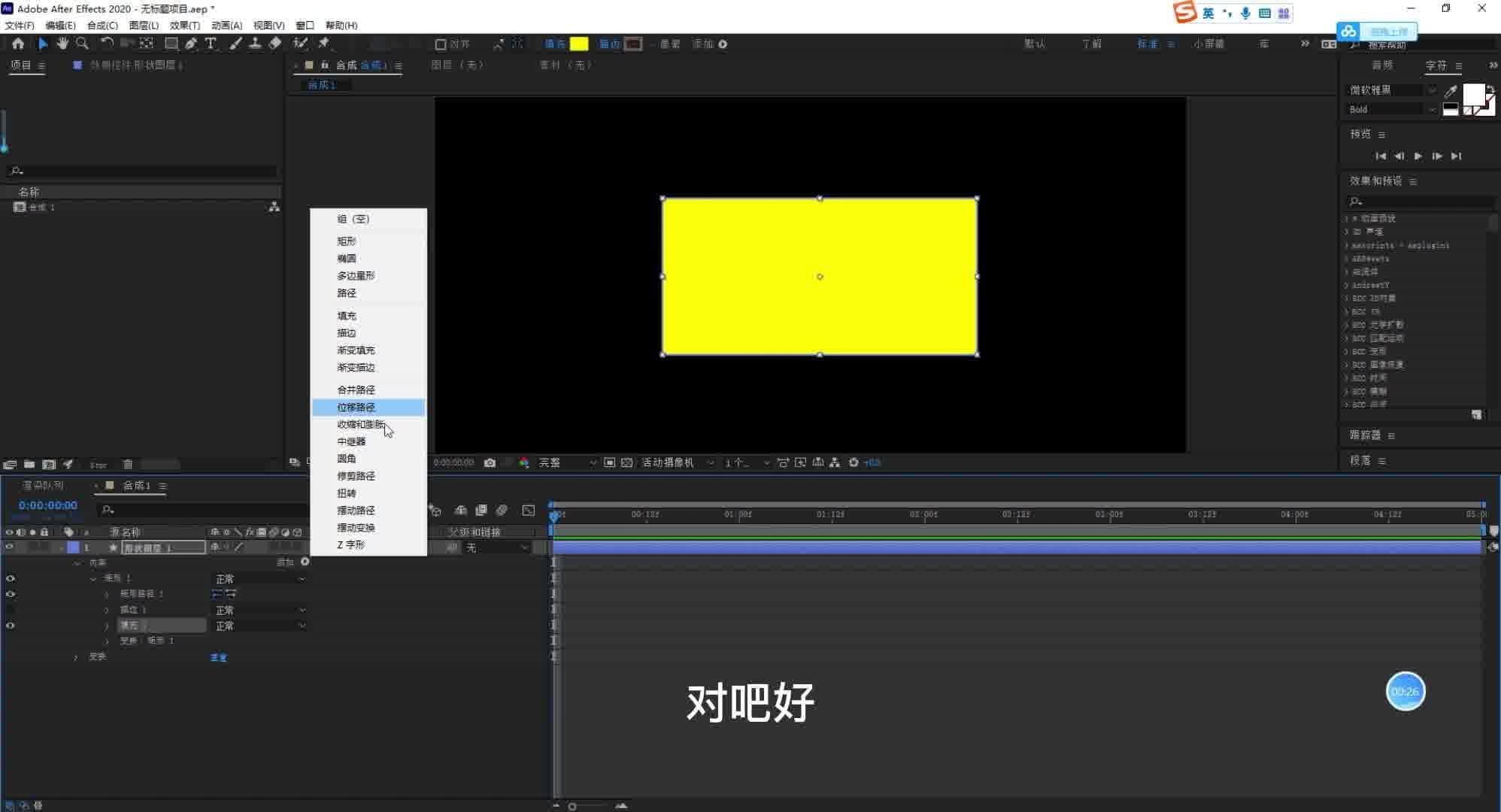Select the Pen tool in toolbar
Screen dimensions: 1501x812
coord(191,44)
